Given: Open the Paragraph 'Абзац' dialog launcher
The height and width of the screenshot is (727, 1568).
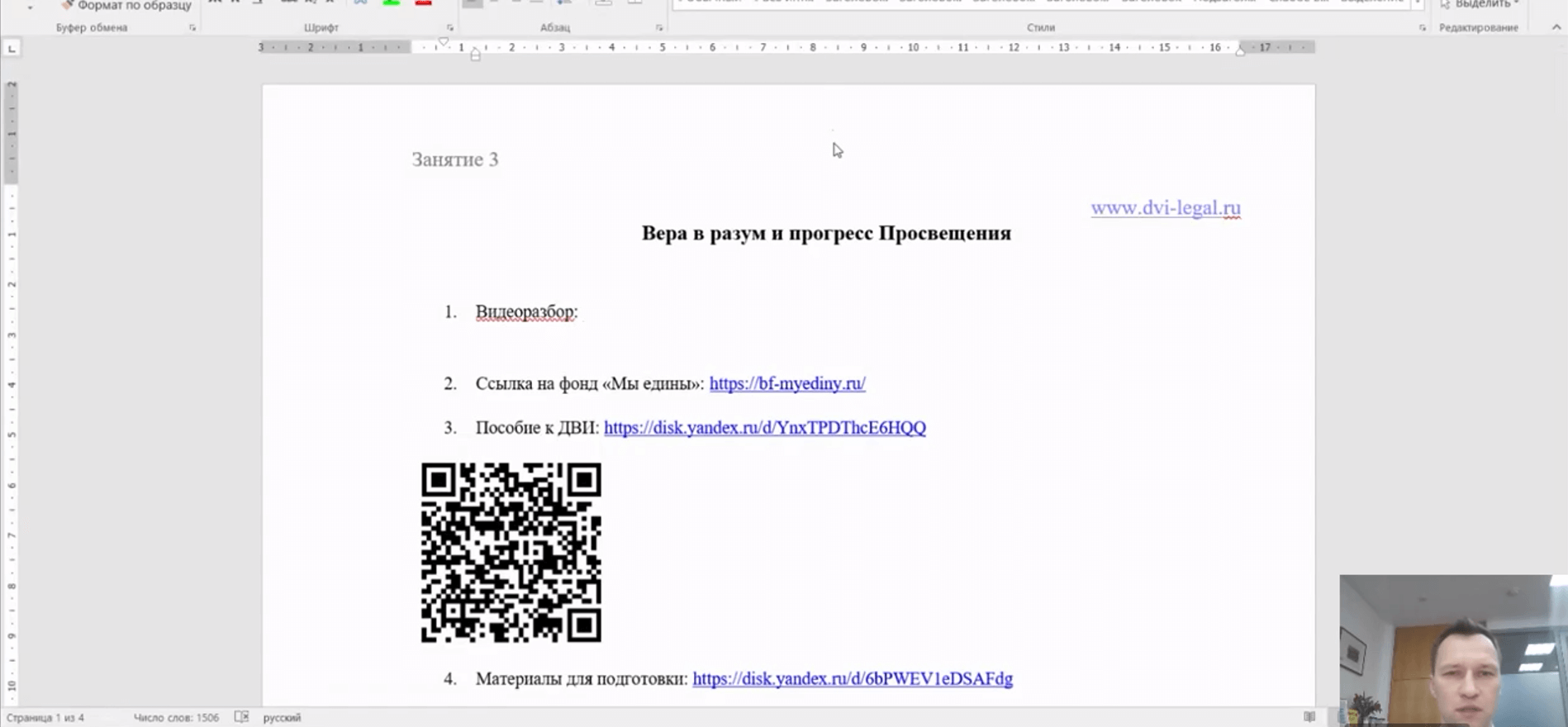Looking at the screenshot, I should point(659,27).
